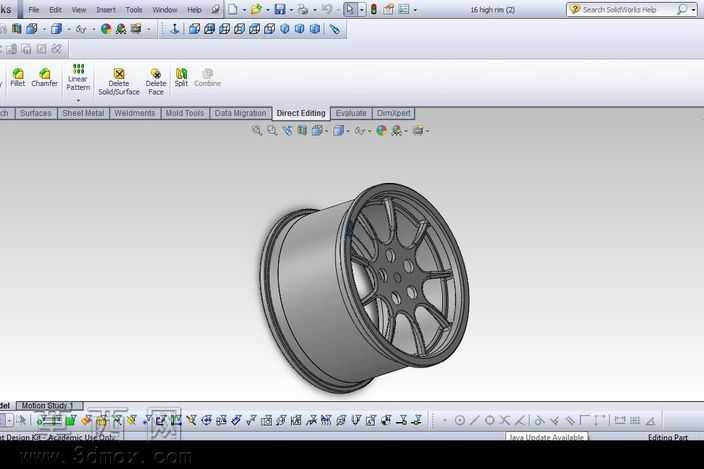Click the line sketch tool in bottom toolbar

click(475, 421)
